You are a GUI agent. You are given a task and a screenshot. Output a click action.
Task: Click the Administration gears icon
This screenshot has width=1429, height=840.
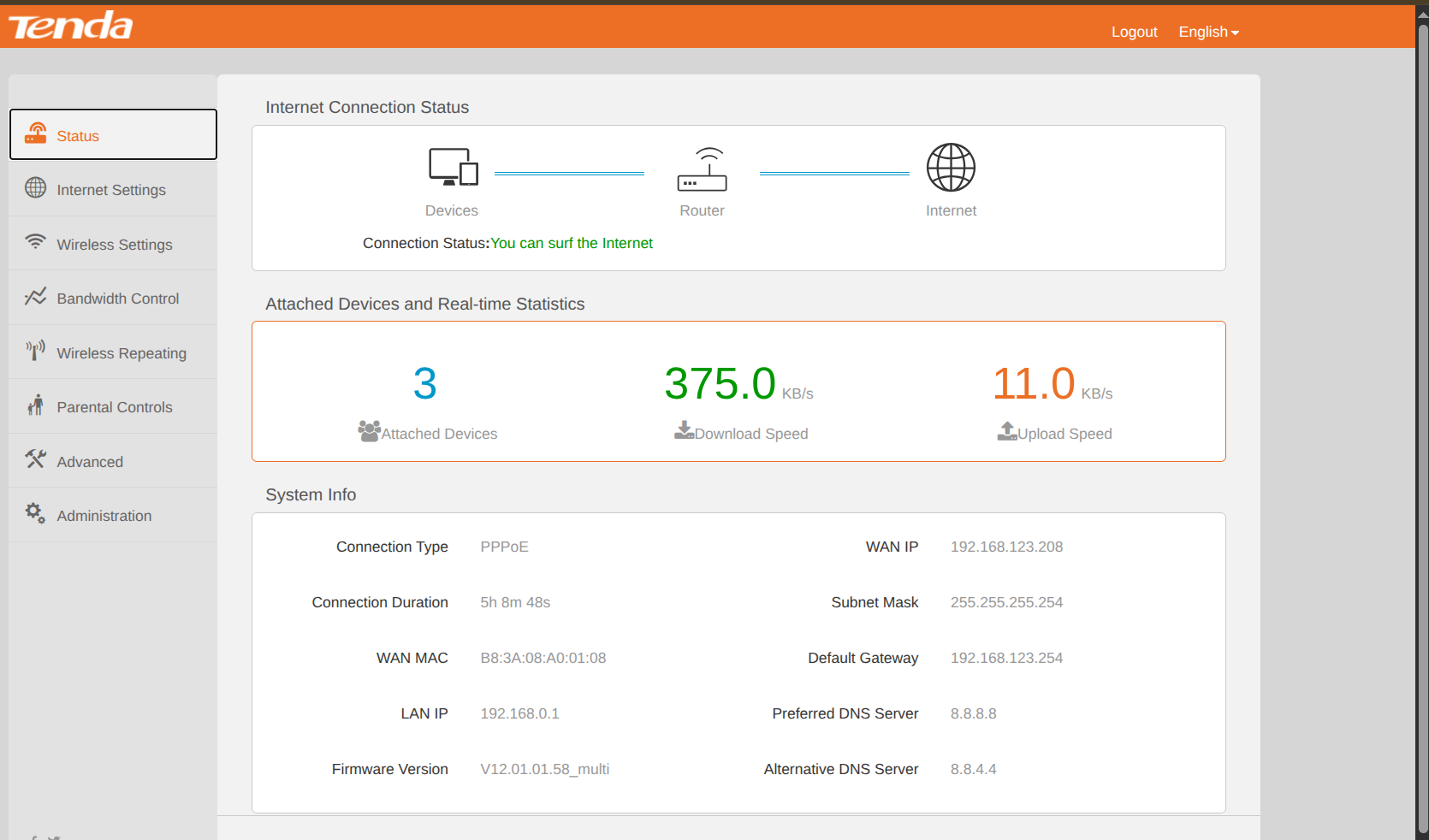pyautogui.click(x=36, y=513)
